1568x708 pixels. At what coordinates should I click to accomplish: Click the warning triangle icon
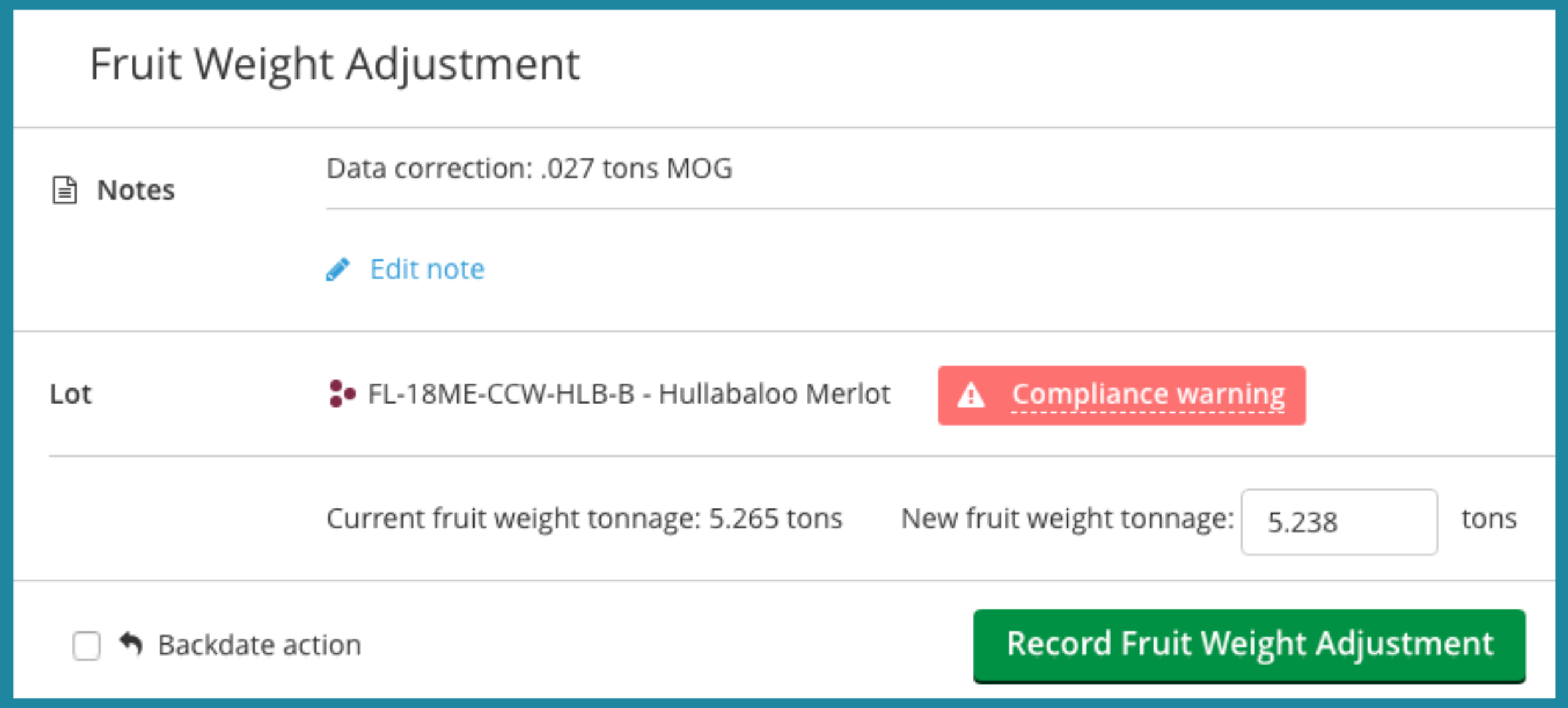(970, 394)
